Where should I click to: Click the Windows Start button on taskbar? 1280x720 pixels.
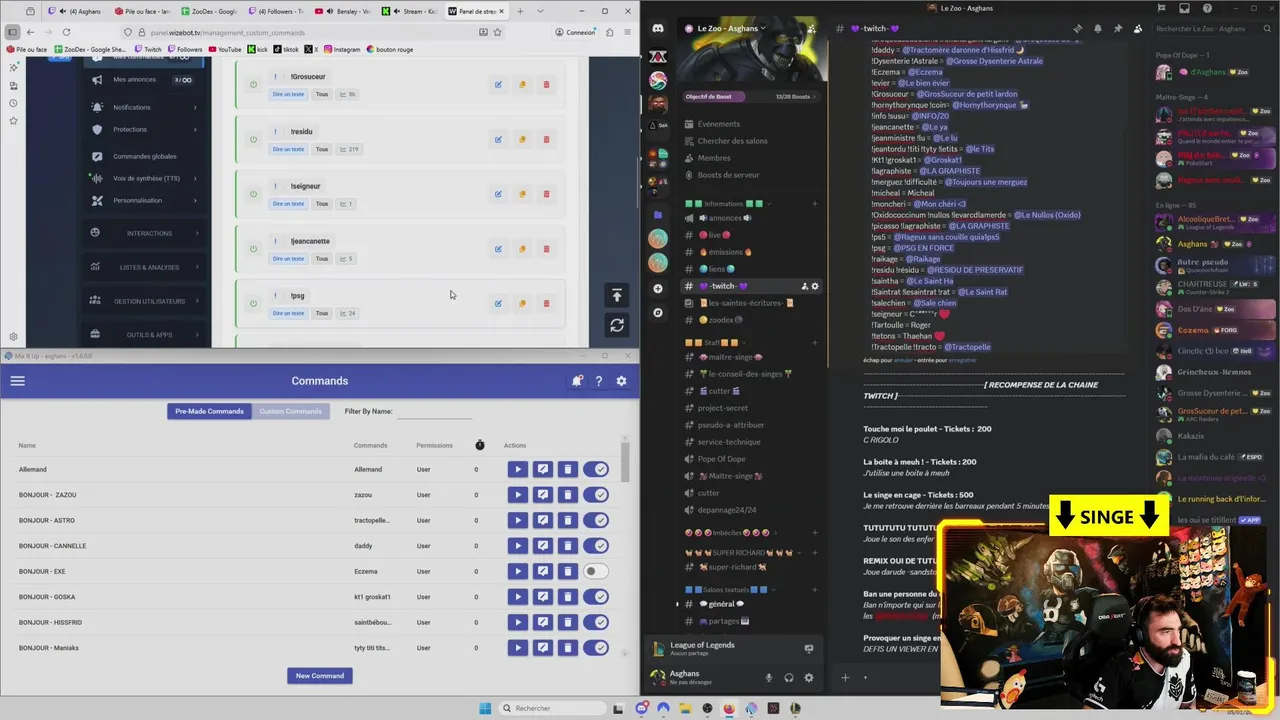click(485, 708)
